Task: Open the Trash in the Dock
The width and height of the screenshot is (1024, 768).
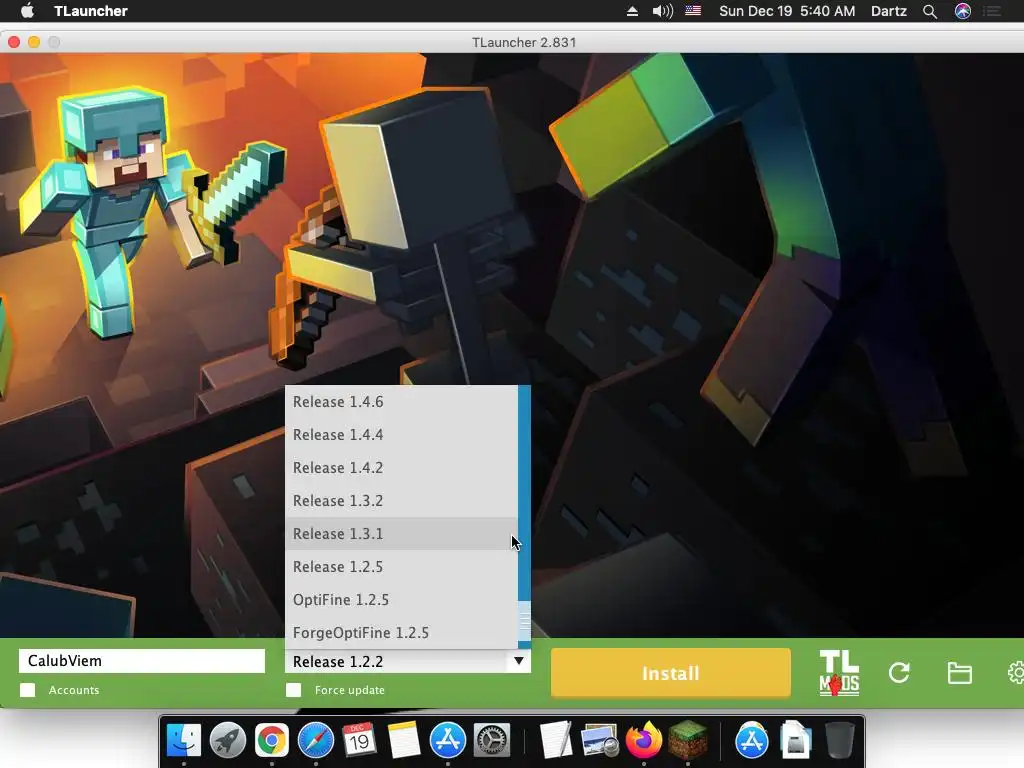Action: click(840, 741)
